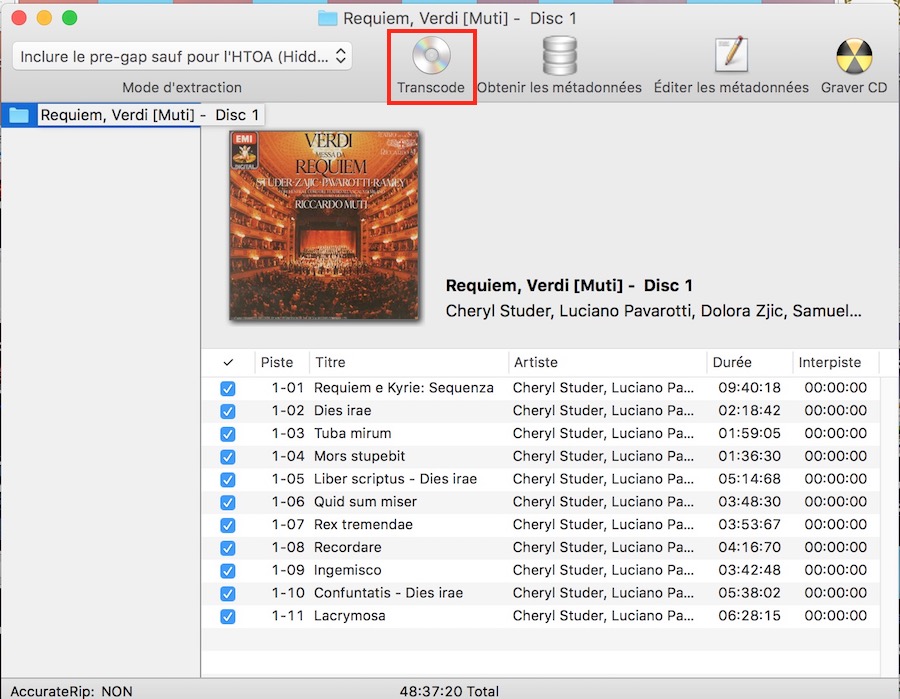Uncheck track 1-01 Requiem e Kyrie
The image size is (900, 699).
click(228, 388)
